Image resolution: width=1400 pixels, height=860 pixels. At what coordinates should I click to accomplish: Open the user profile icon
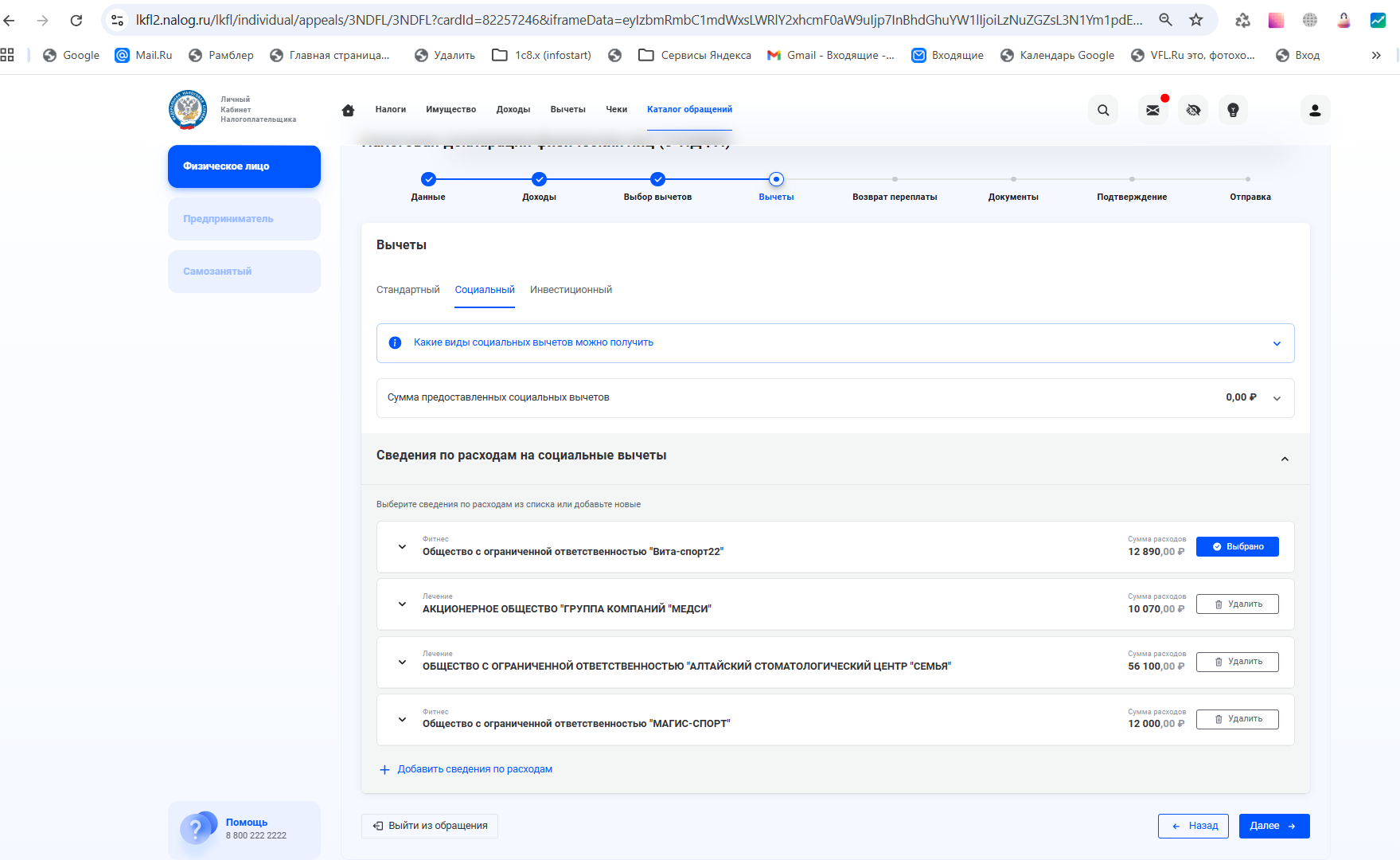pos(1315,110)
